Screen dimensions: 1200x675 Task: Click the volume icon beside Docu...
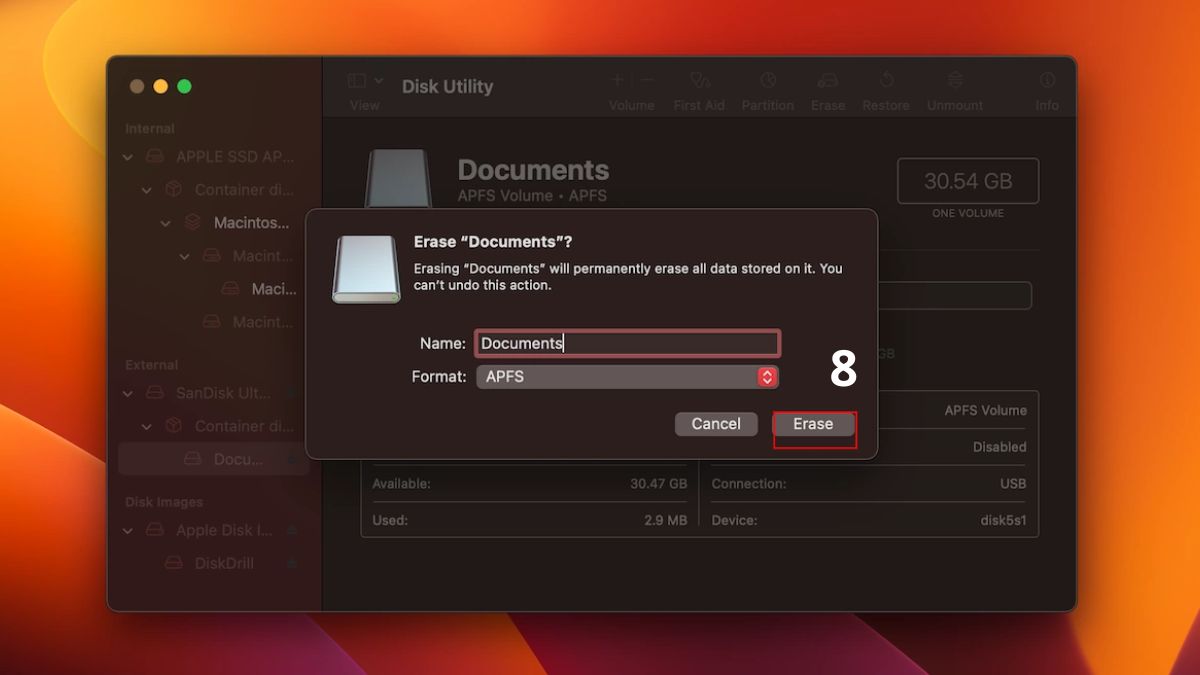[x=193, y=459]
